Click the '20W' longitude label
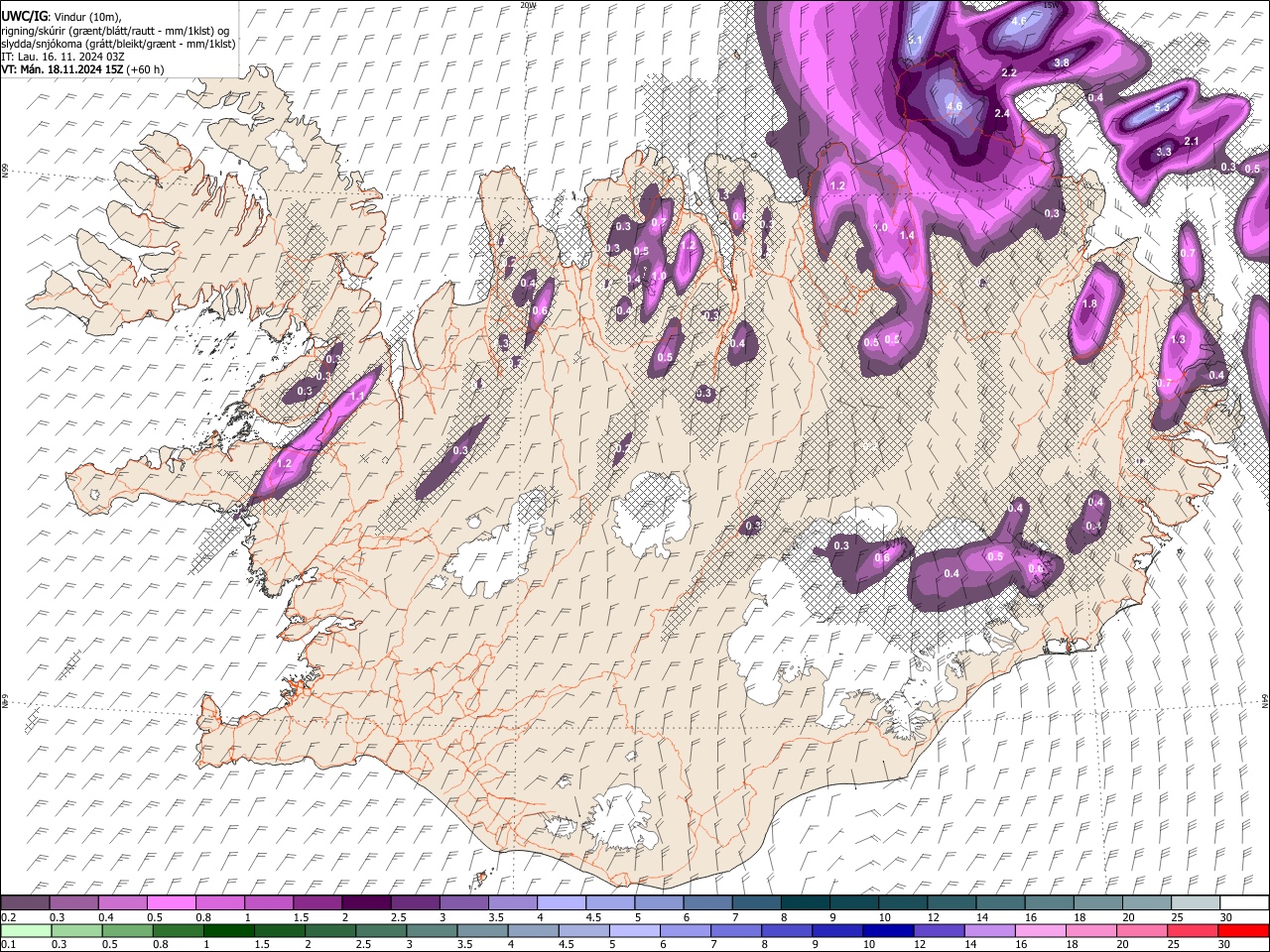 point(528,5)
